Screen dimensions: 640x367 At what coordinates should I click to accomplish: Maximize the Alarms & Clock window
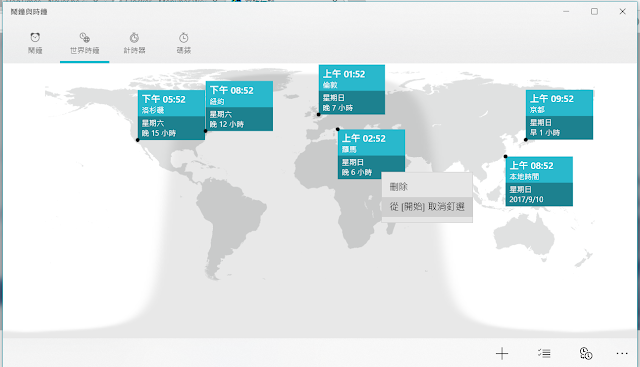click(x=594, y=11)
